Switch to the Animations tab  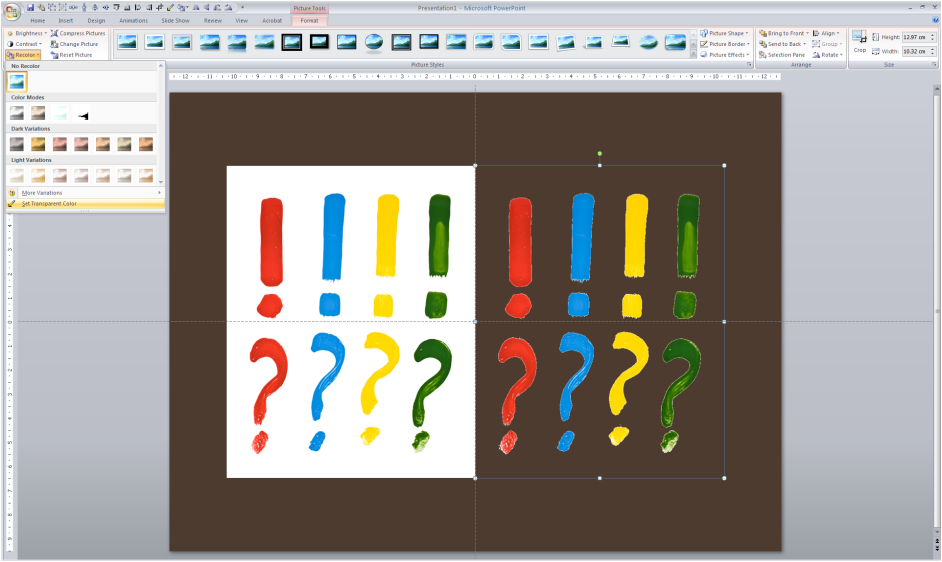click(133, 20)
